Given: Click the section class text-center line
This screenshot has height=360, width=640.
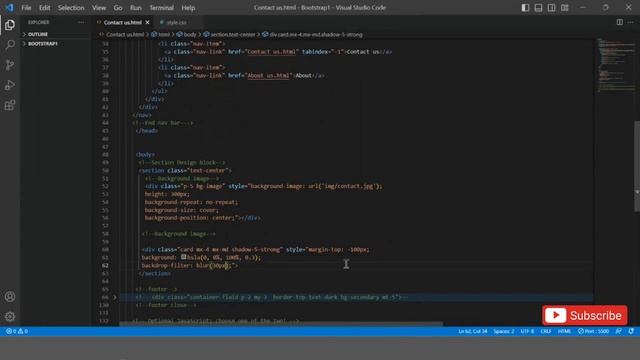Looking at the screenshot, I should click(x=185, y=170).
